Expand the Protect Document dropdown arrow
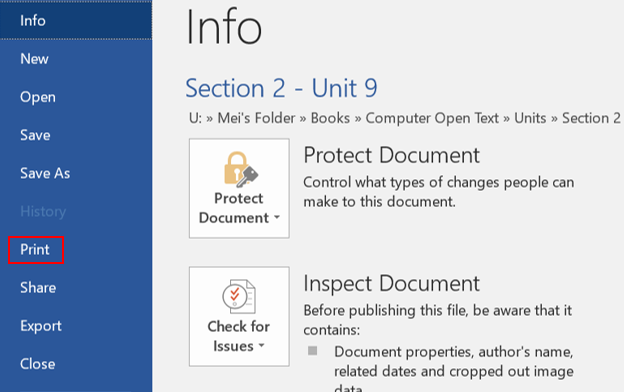Screen dimensions: 624x392 pyautogui.click(x=277, y=217)
